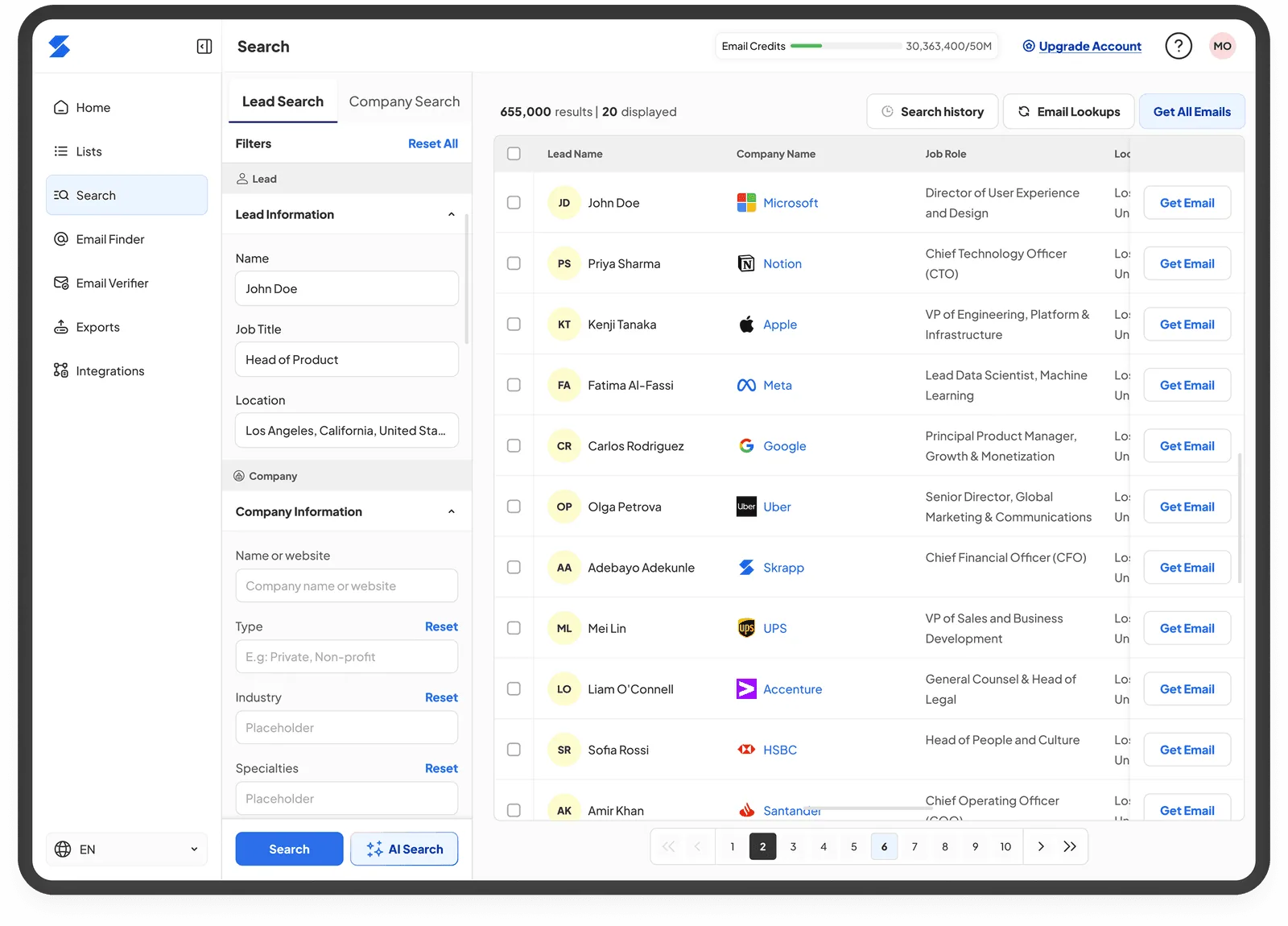Click the Apple company logo
The image size is (1288, 926).
746,325
